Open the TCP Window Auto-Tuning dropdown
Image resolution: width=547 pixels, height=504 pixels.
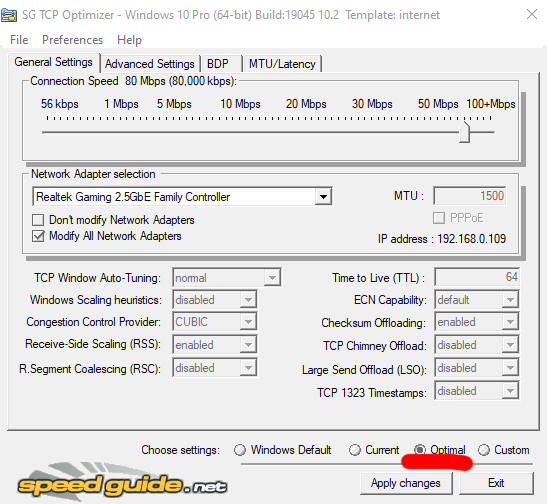click(x=272, y=278)
